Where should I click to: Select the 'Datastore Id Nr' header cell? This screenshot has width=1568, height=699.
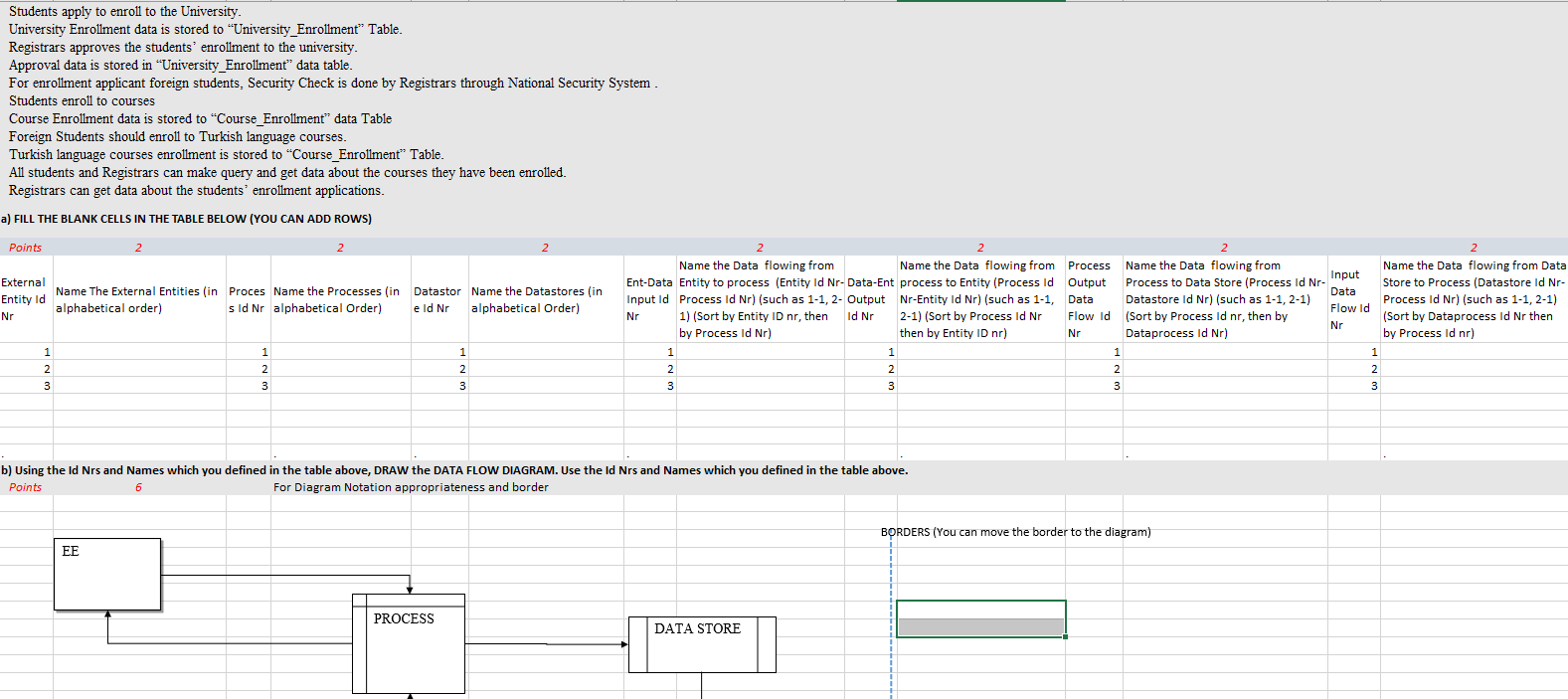(439, 299)
